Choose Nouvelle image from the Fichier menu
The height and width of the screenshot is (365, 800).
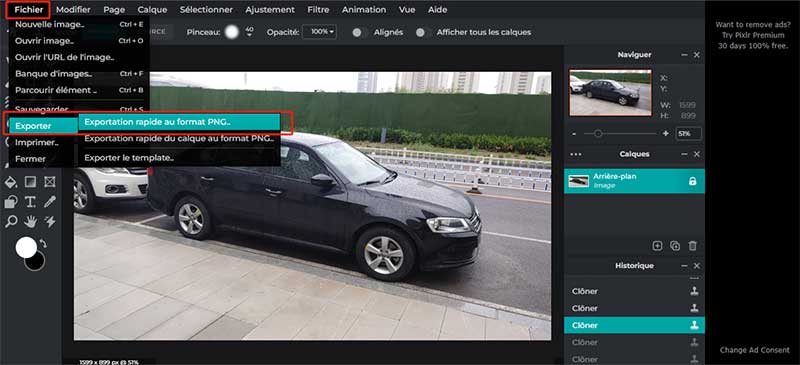tap(79, 24)
